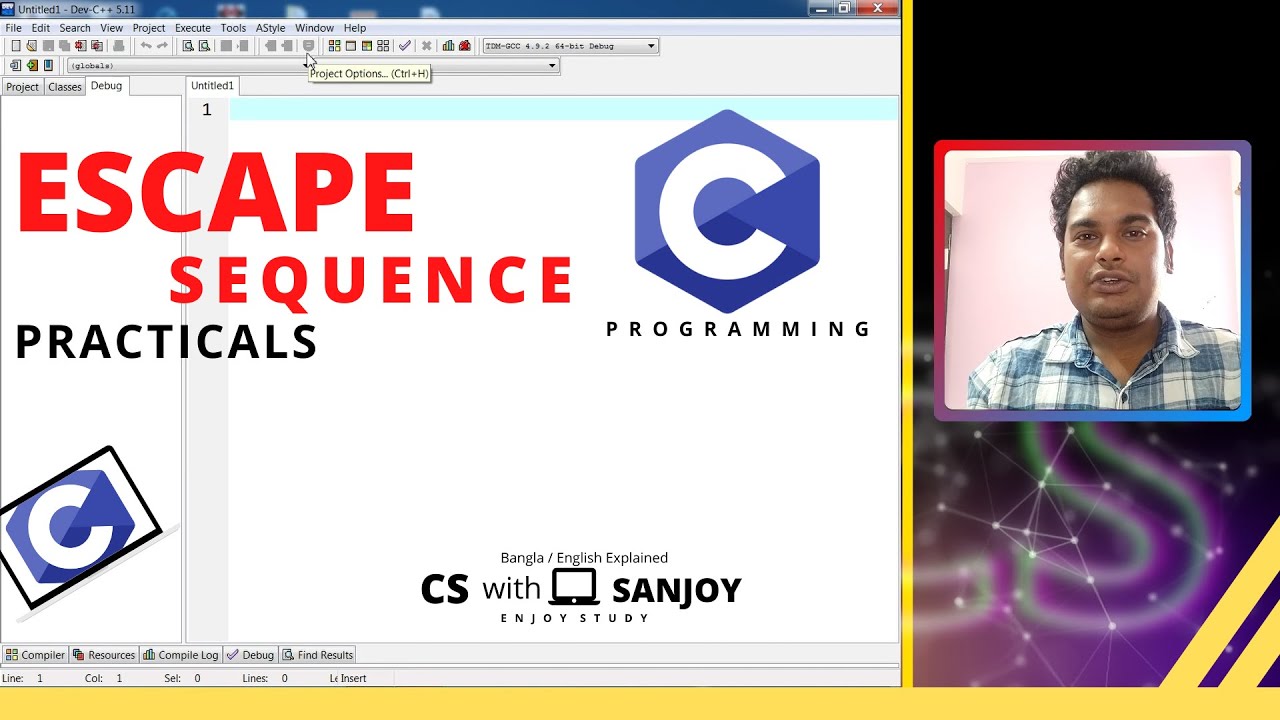Click the Debug checkmark toolbar icon
The width and height of the screenshot is (1280, 720).
point(404,46)
